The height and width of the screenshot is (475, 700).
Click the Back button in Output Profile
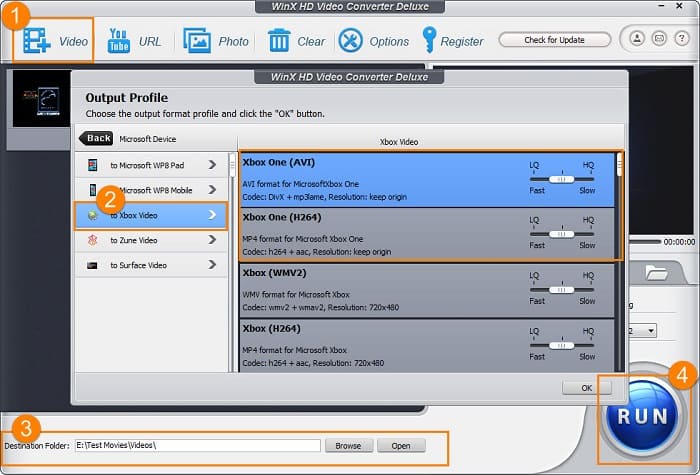pyautogui.click(x=96, y=138)
